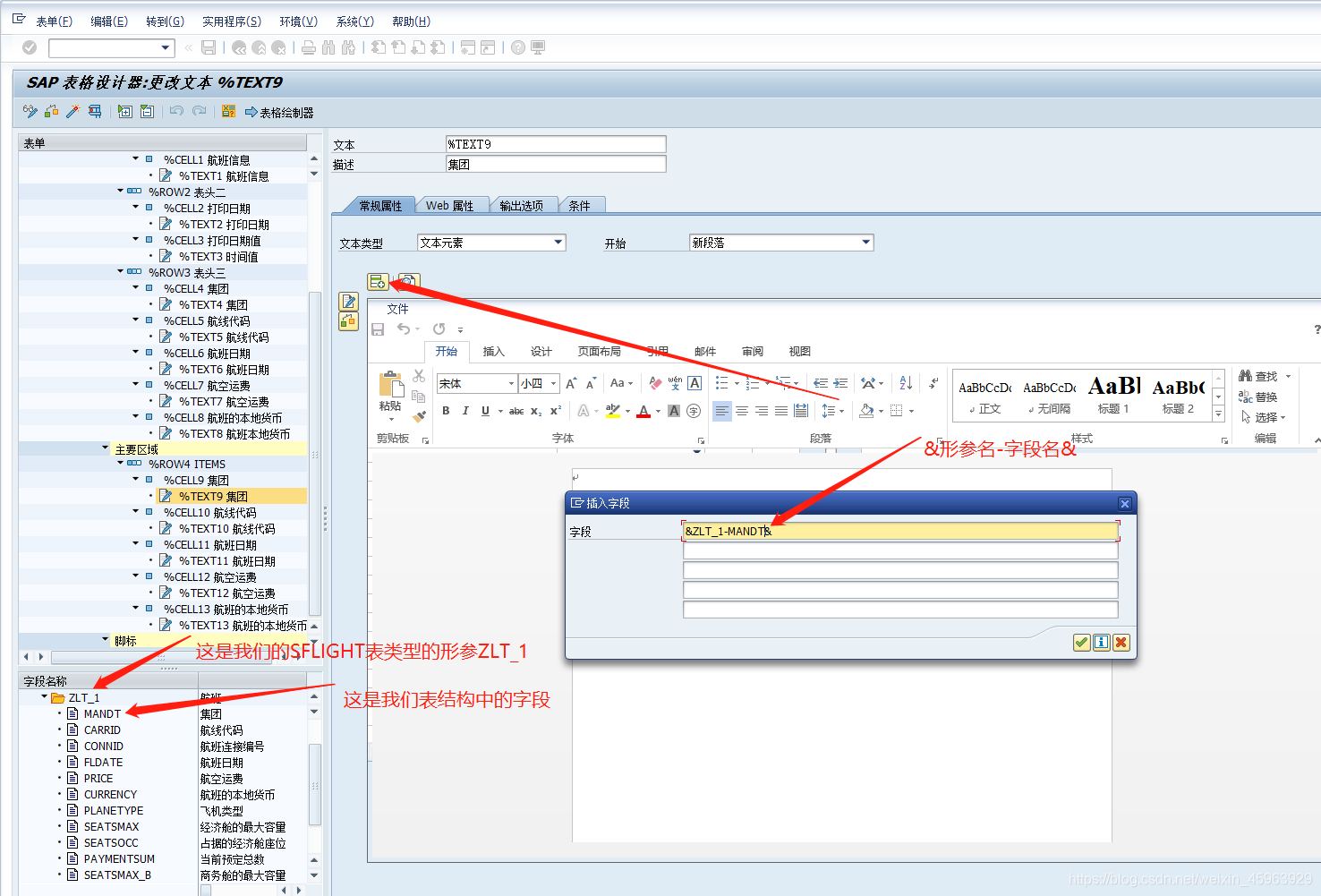Screen dimensions: 1321x896
Task: Switch to the Web 属性 tab
Action: tap(449, 205)
